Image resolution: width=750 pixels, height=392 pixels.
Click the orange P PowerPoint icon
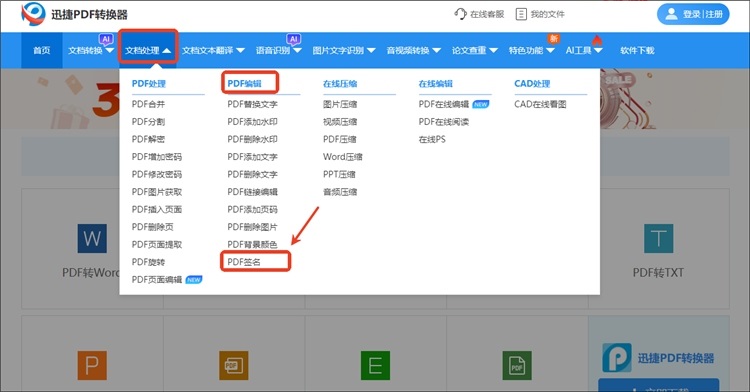[x=92, y=365]
